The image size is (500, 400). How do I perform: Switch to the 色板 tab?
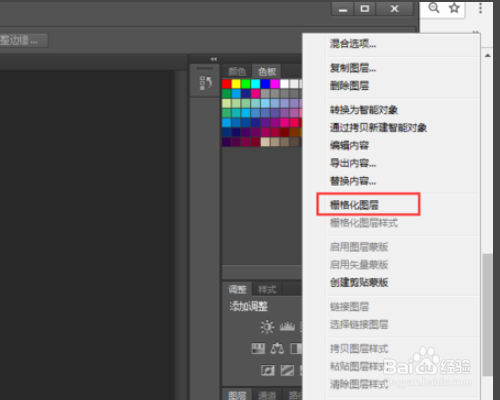point(267,71)
